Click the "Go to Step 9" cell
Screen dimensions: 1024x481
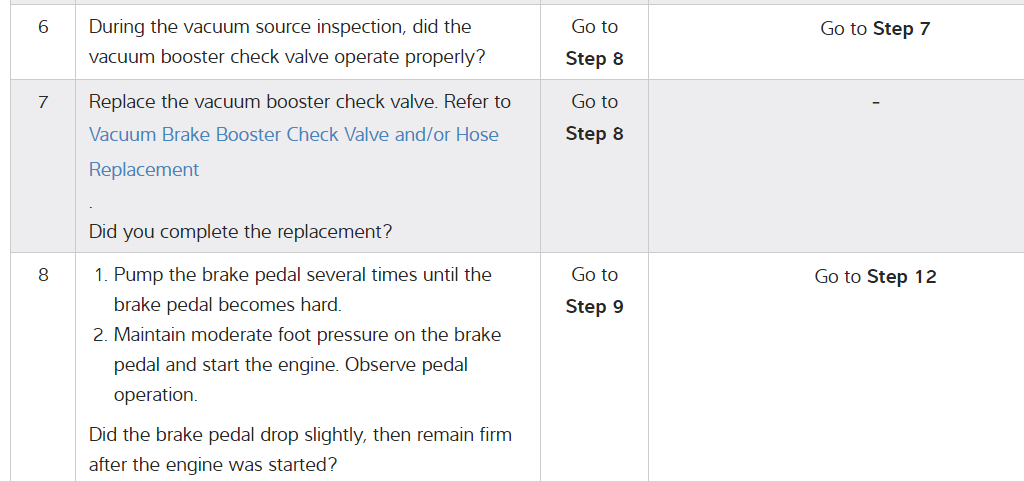coord(594,290)
